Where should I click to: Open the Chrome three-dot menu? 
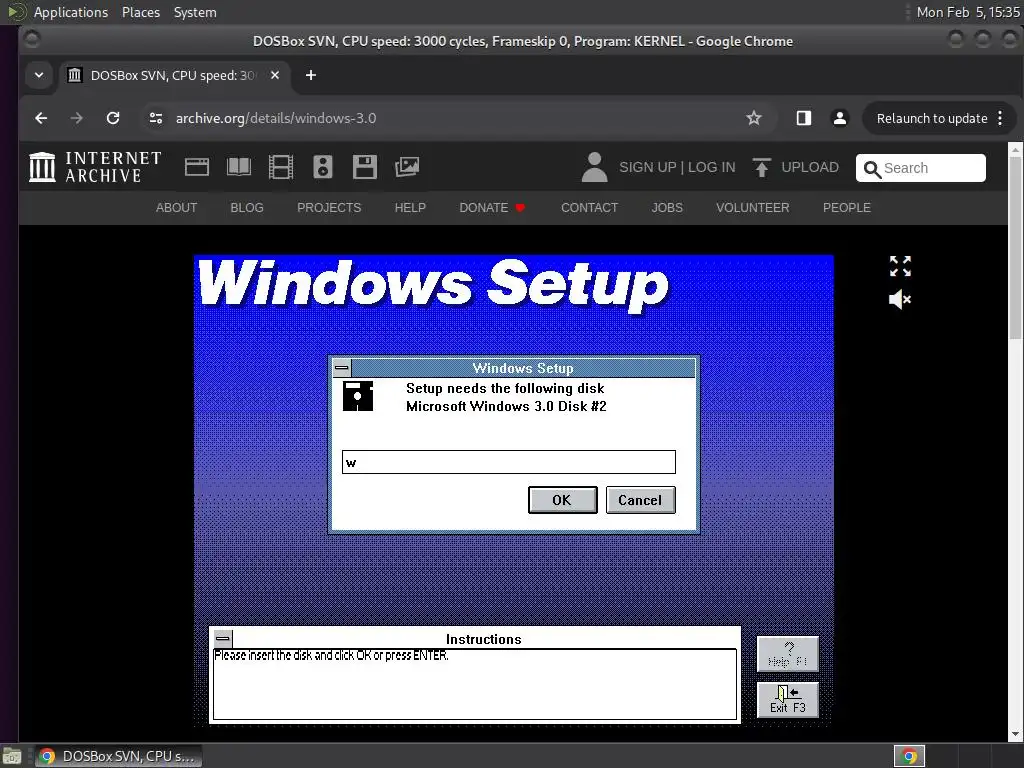(x=1000, y=118)
